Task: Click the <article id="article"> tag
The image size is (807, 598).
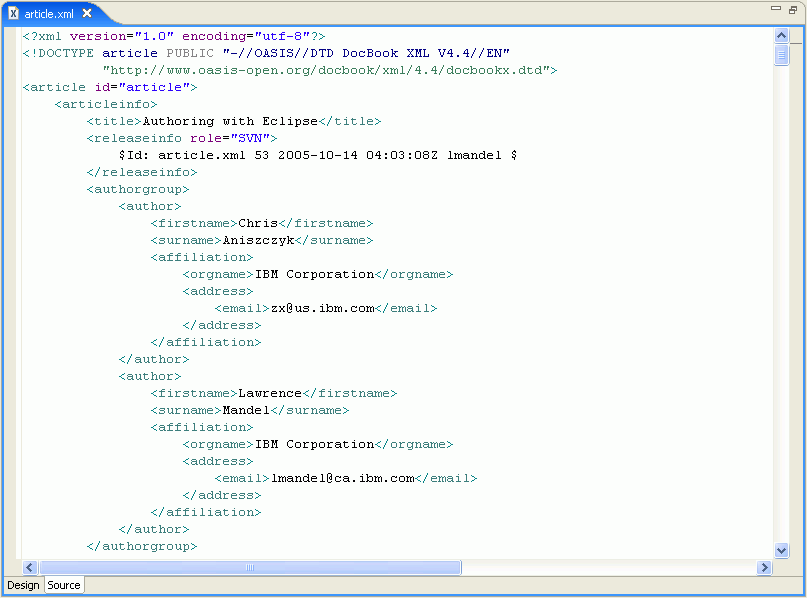Action: 110,87
